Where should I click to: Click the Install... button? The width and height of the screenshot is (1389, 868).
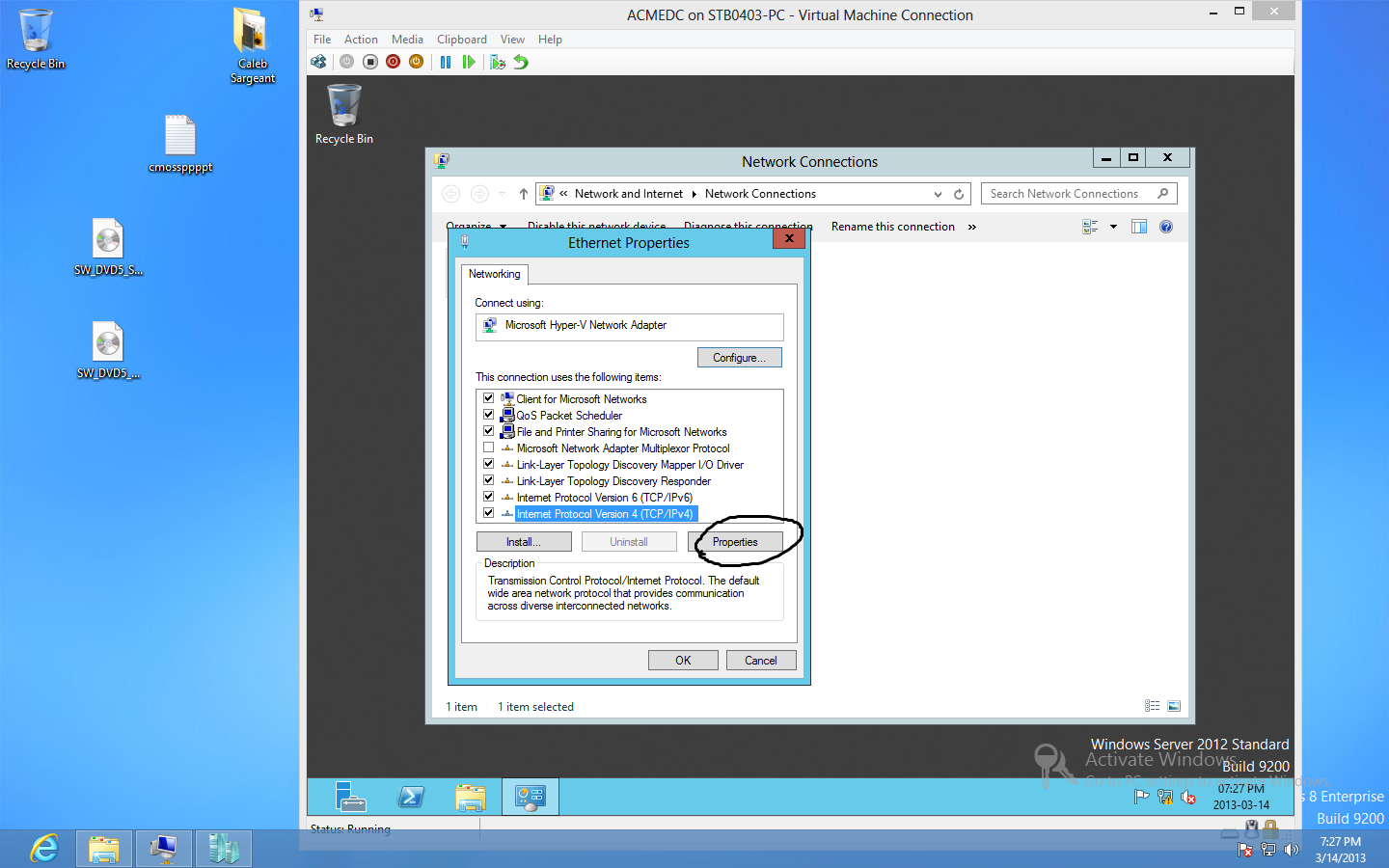pyautogui.click(x=524, y=542)
